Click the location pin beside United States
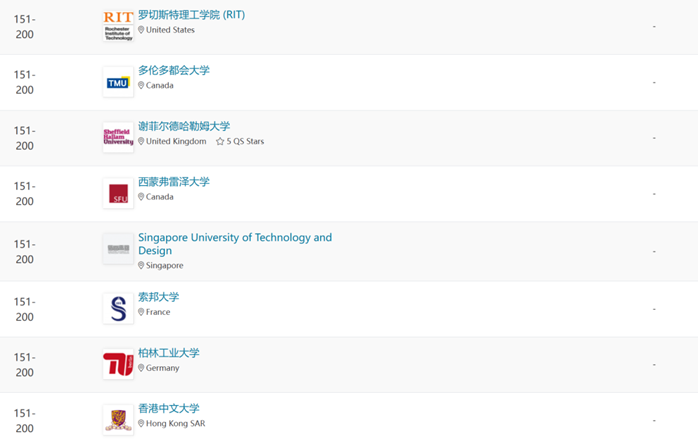698x447 pixels. point(141,30)
